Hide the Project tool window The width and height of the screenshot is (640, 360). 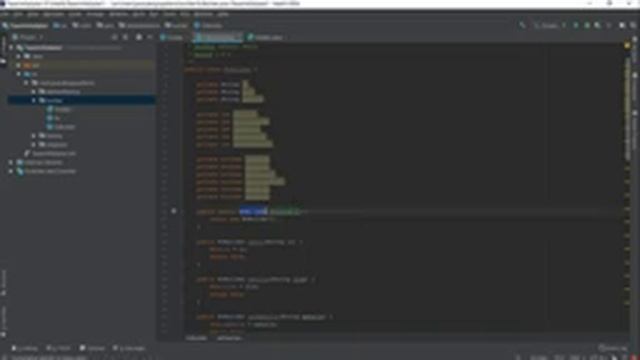click(150, 37)
